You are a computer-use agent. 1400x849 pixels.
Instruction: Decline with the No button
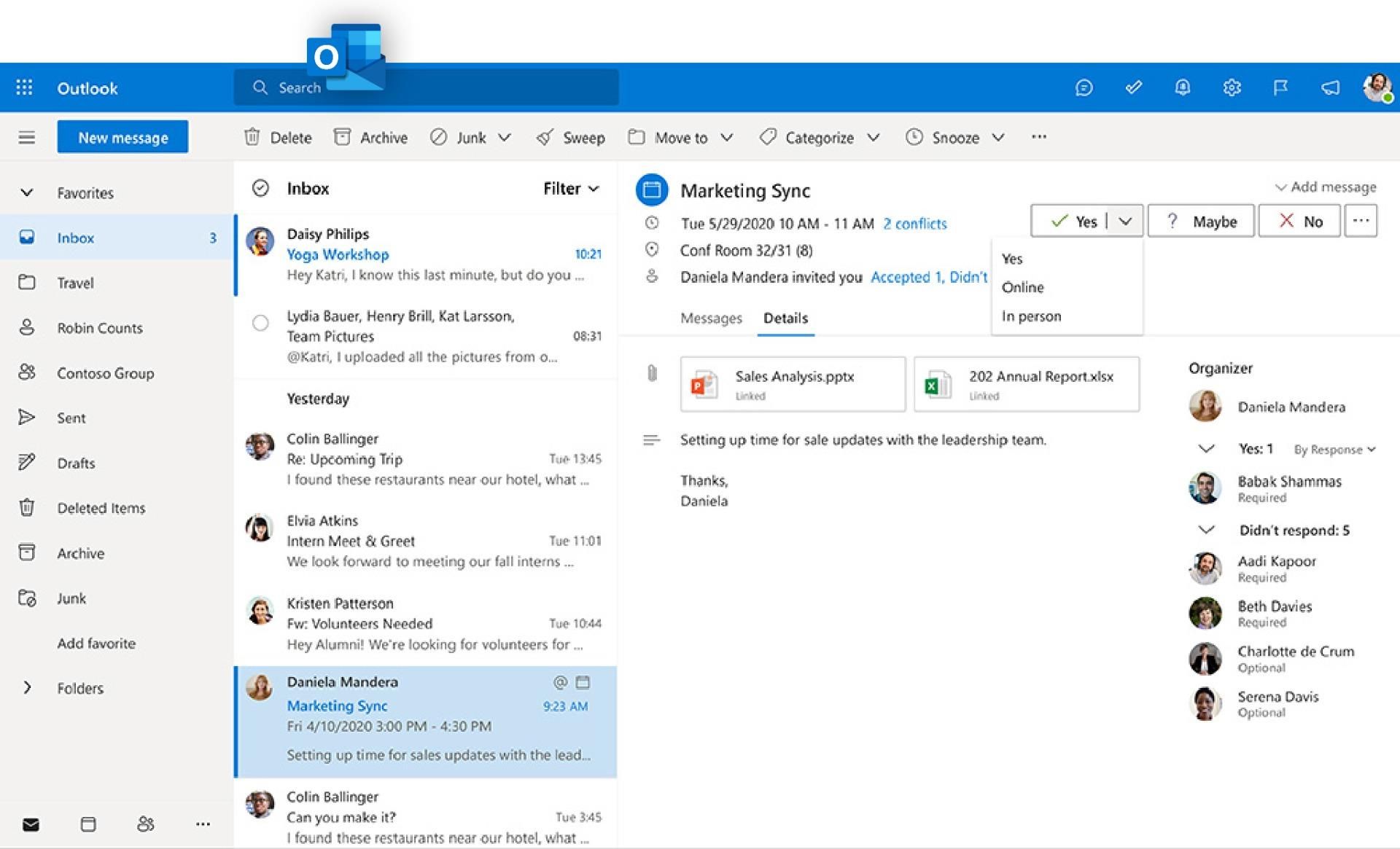click(x=1299, y=221)
